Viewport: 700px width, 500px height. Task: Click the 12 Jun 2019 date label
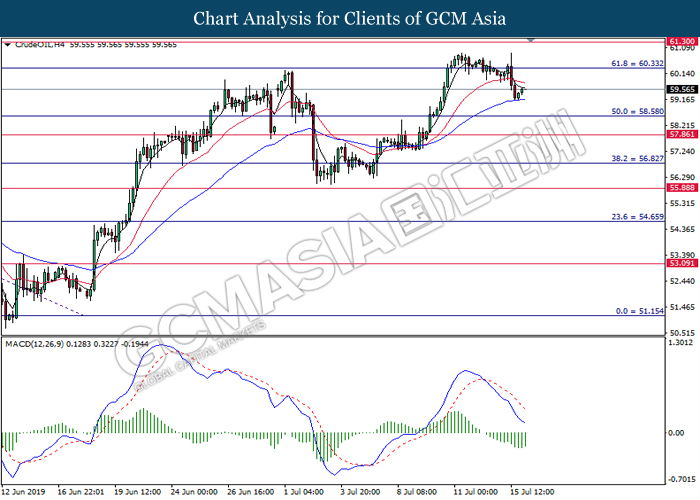pos(23,492)
